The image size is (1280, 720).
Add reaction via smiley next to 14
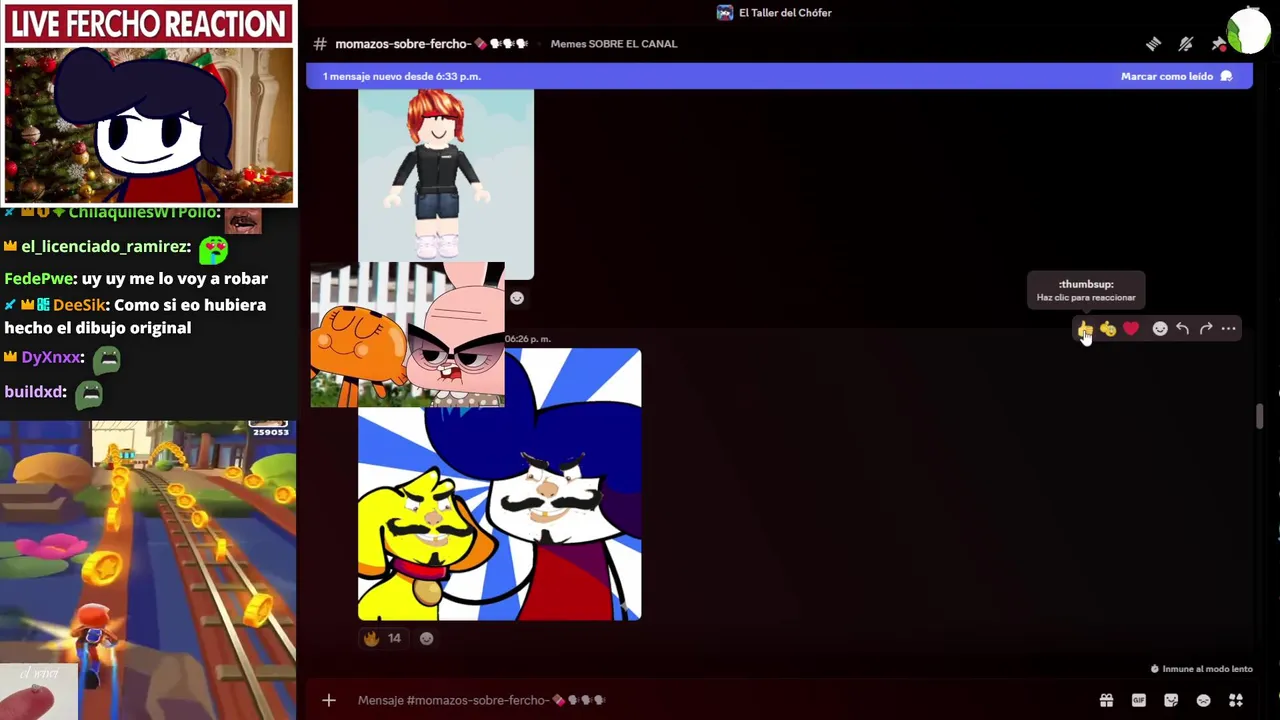427,638
